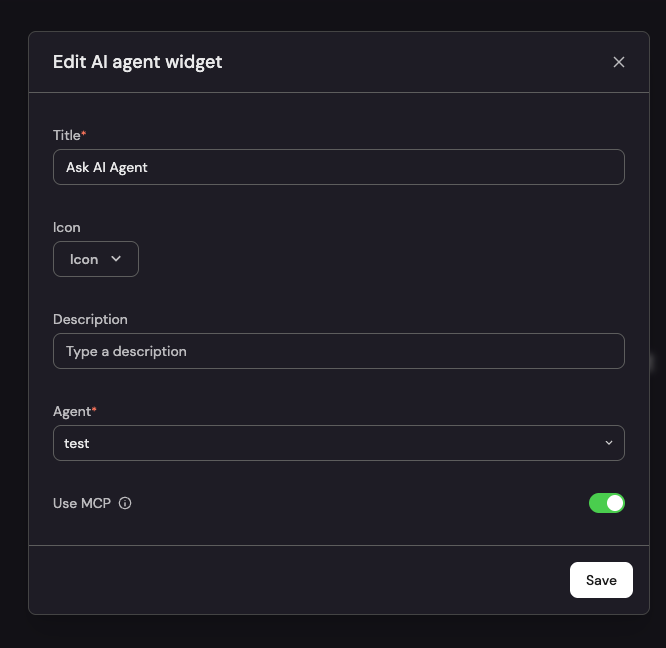
Task: Open the Icon picker dropdown
Action: [x=95, y=259]
